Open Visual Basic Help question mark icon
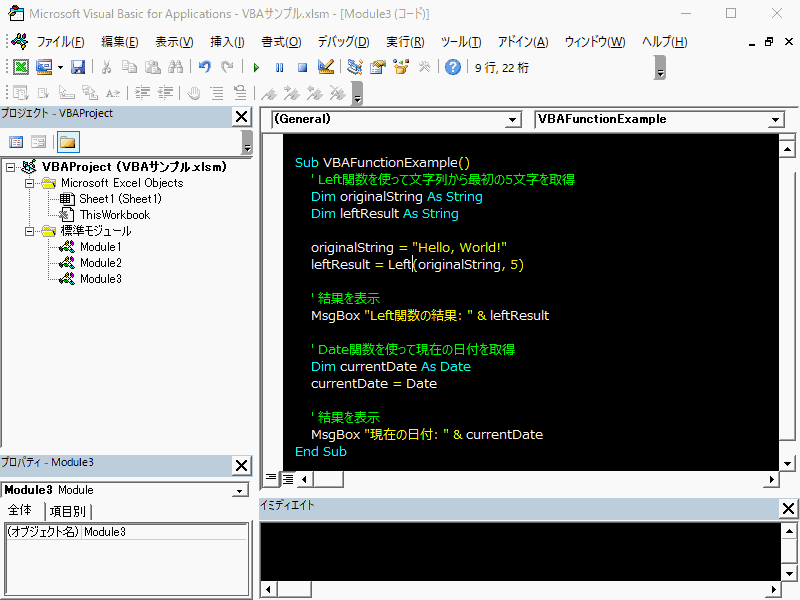The image size is (800, 600). click(453, 67)
